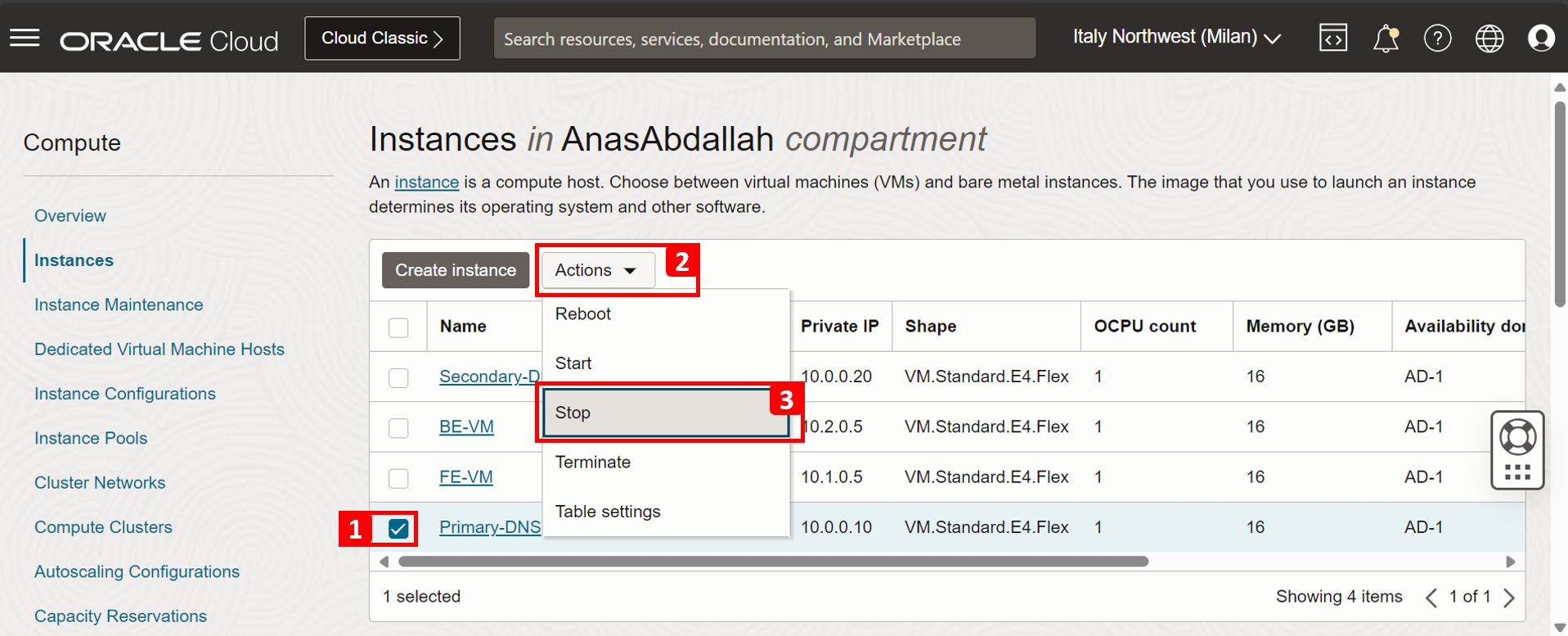Screen dimensions: 1568x636
Task: Open the language globe menu
Action: pyautogui.click(x=1489, y=38)
